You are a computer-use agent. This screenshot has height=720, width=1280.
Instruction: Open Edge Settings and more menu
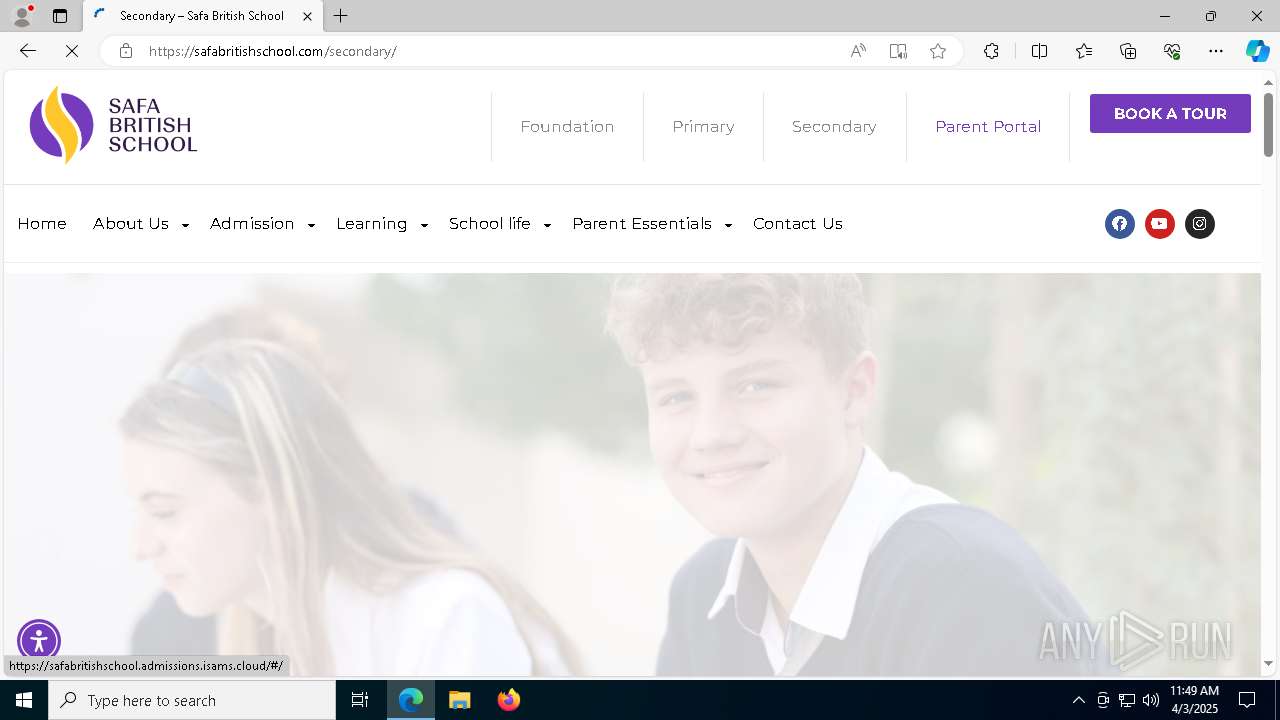click(1216, 51)
